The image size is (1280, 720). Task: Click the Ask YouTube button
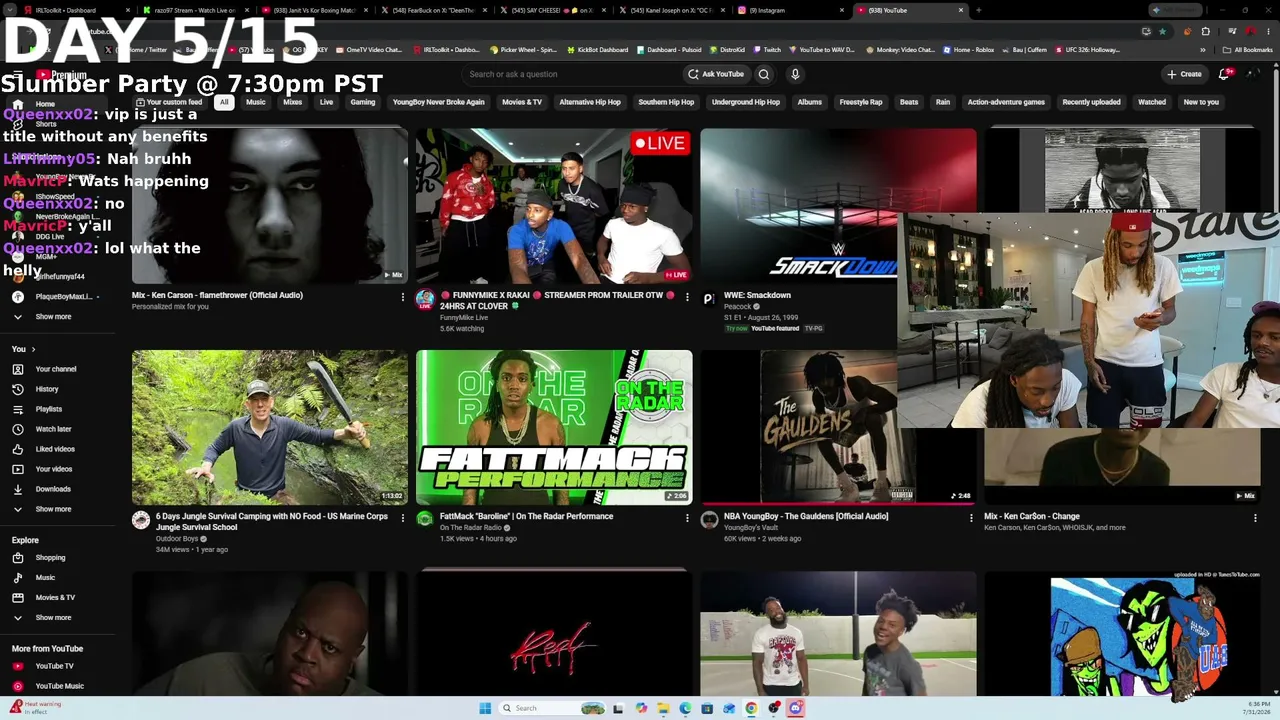tap(716, 74)
